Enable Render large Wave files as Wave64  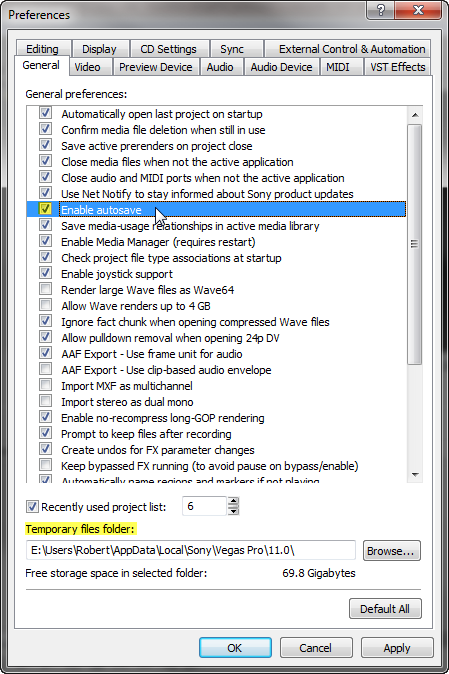pos(45,289)
